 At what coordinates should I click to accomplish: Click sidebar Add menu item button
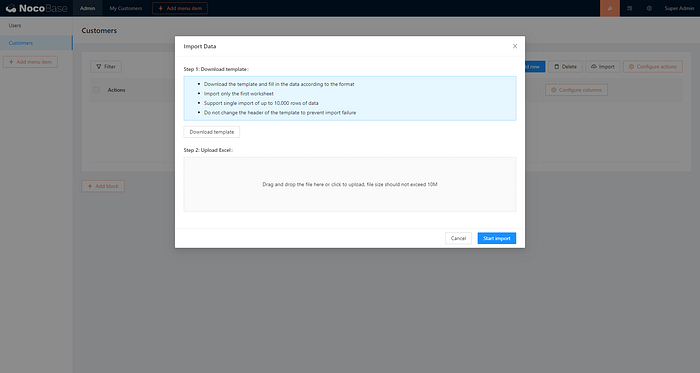click(30, 62)
